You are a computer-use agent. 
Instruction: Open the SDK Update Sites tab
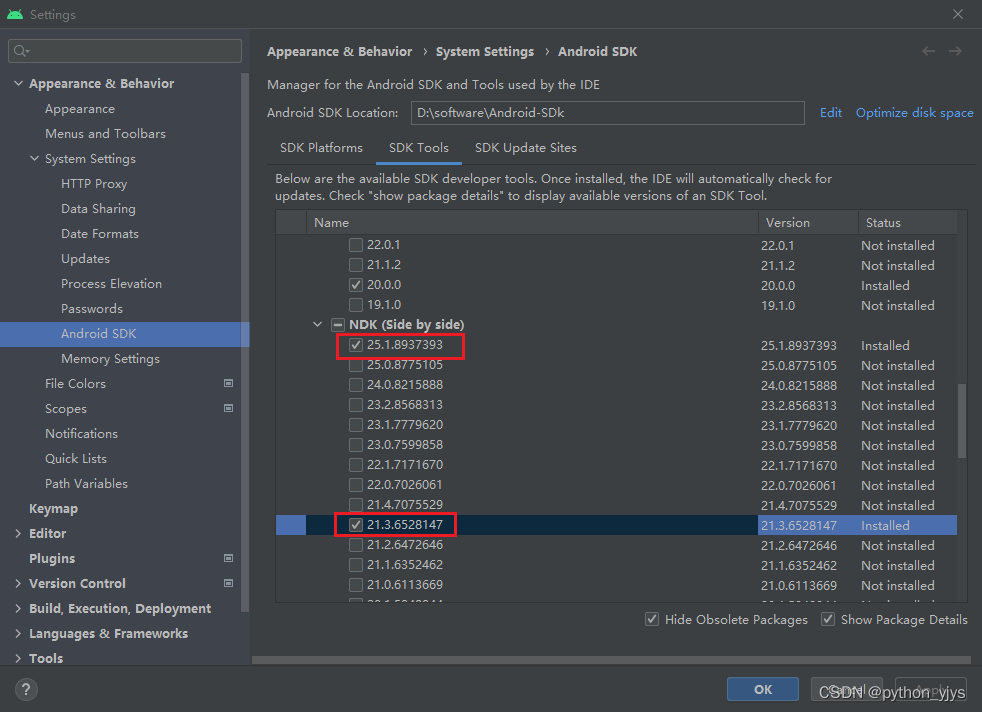[525, 147]
